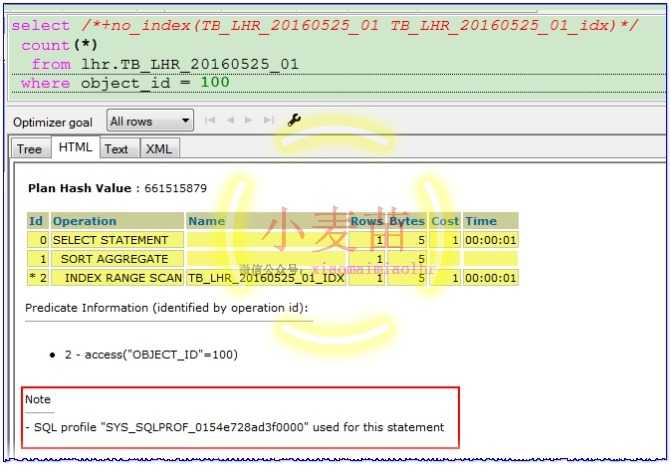The width and height of the screenshot is (671, 471).
Task: Click the SQL profile note line
Action: pos(235,427)
